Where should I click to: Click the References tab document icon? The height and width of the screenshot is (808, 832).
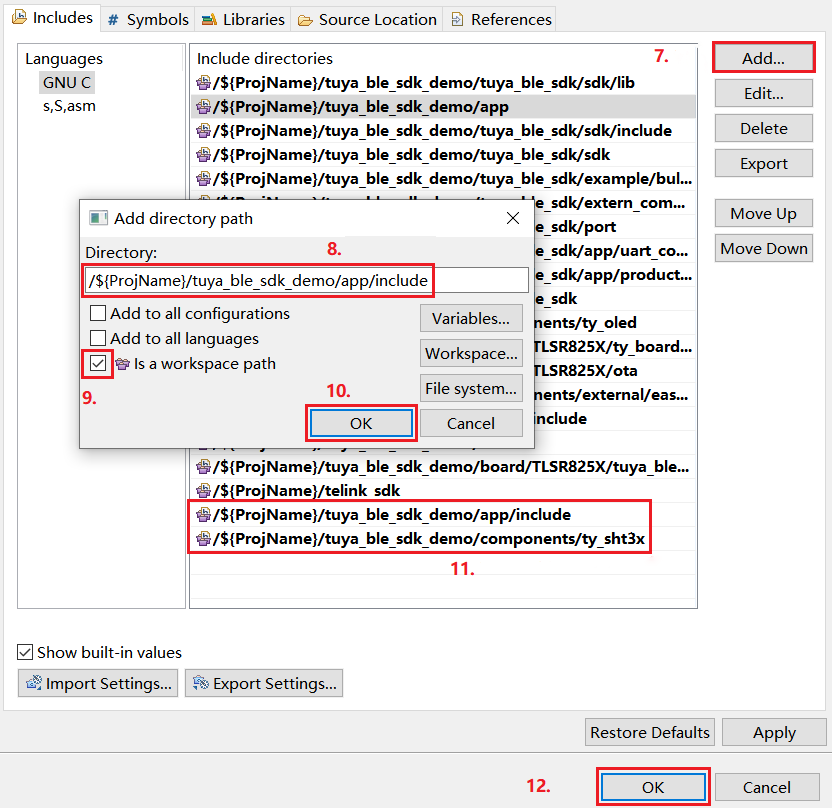click(456, 20)
